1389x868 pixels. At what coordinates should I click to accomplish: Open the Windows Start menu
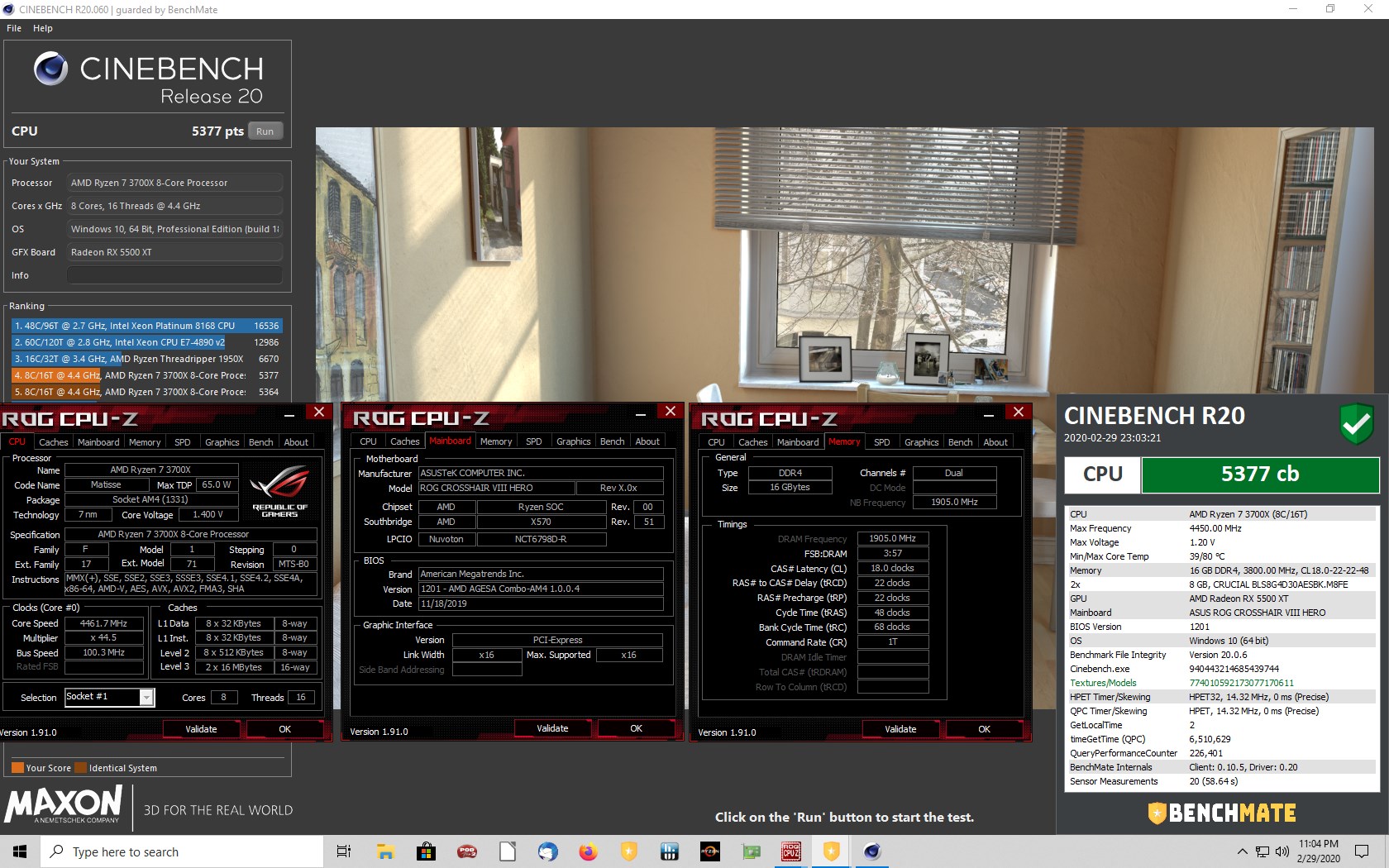[x=20, y=851]
